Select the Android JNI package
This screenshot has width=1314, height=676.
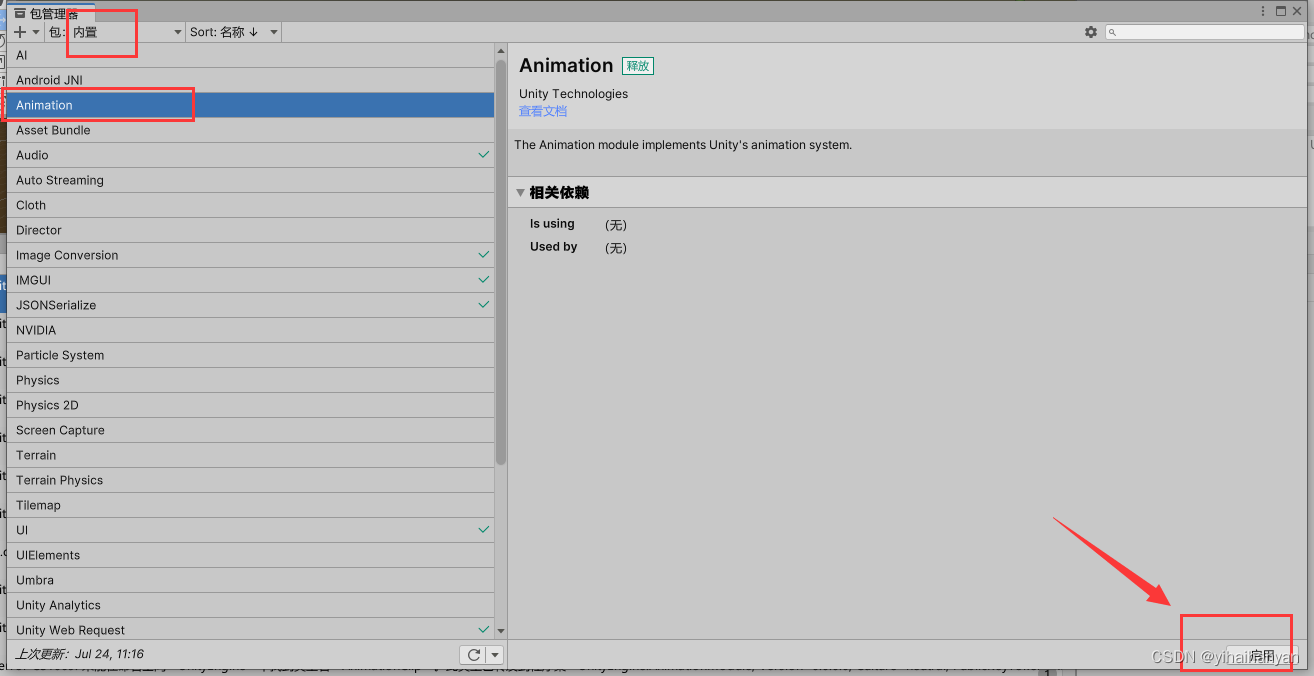coord(251,80)
